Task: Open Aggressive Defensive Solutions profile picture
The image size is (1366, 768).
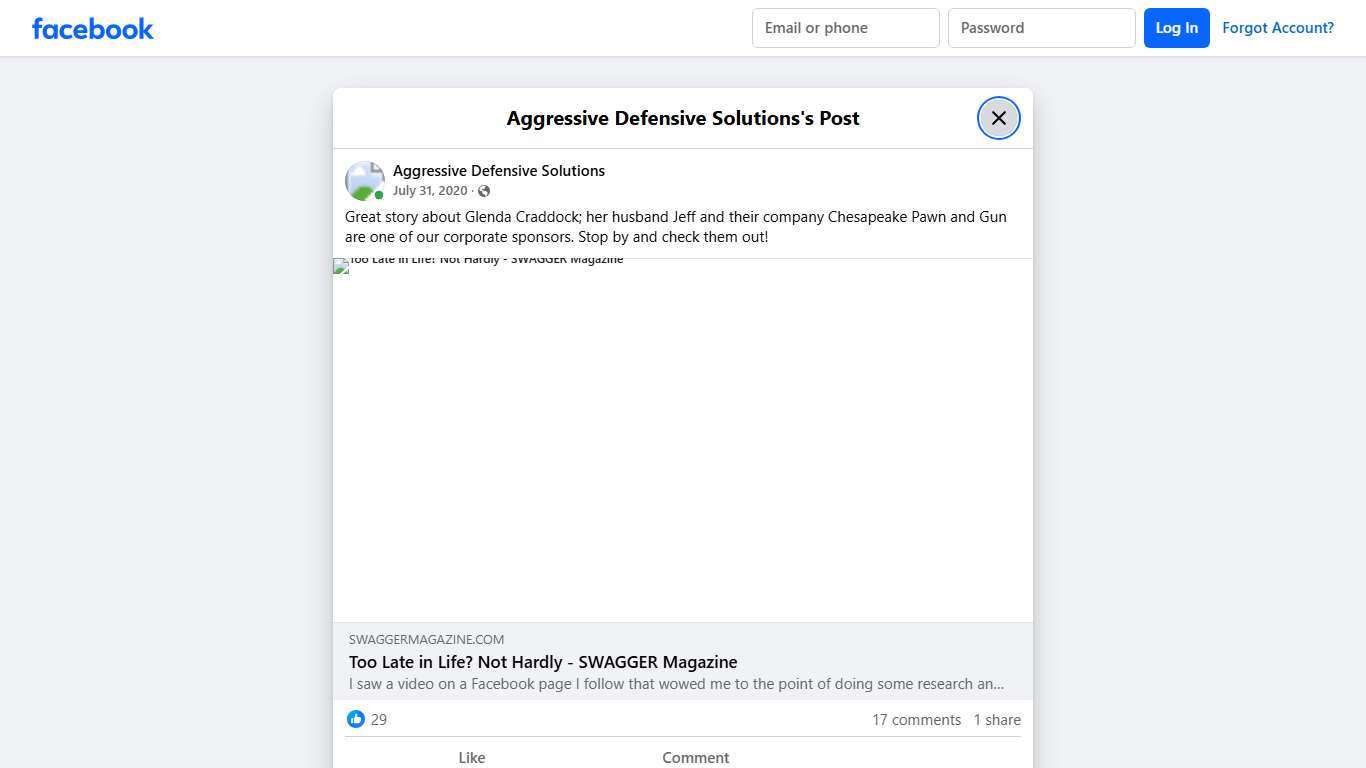Action: [364, 180]
